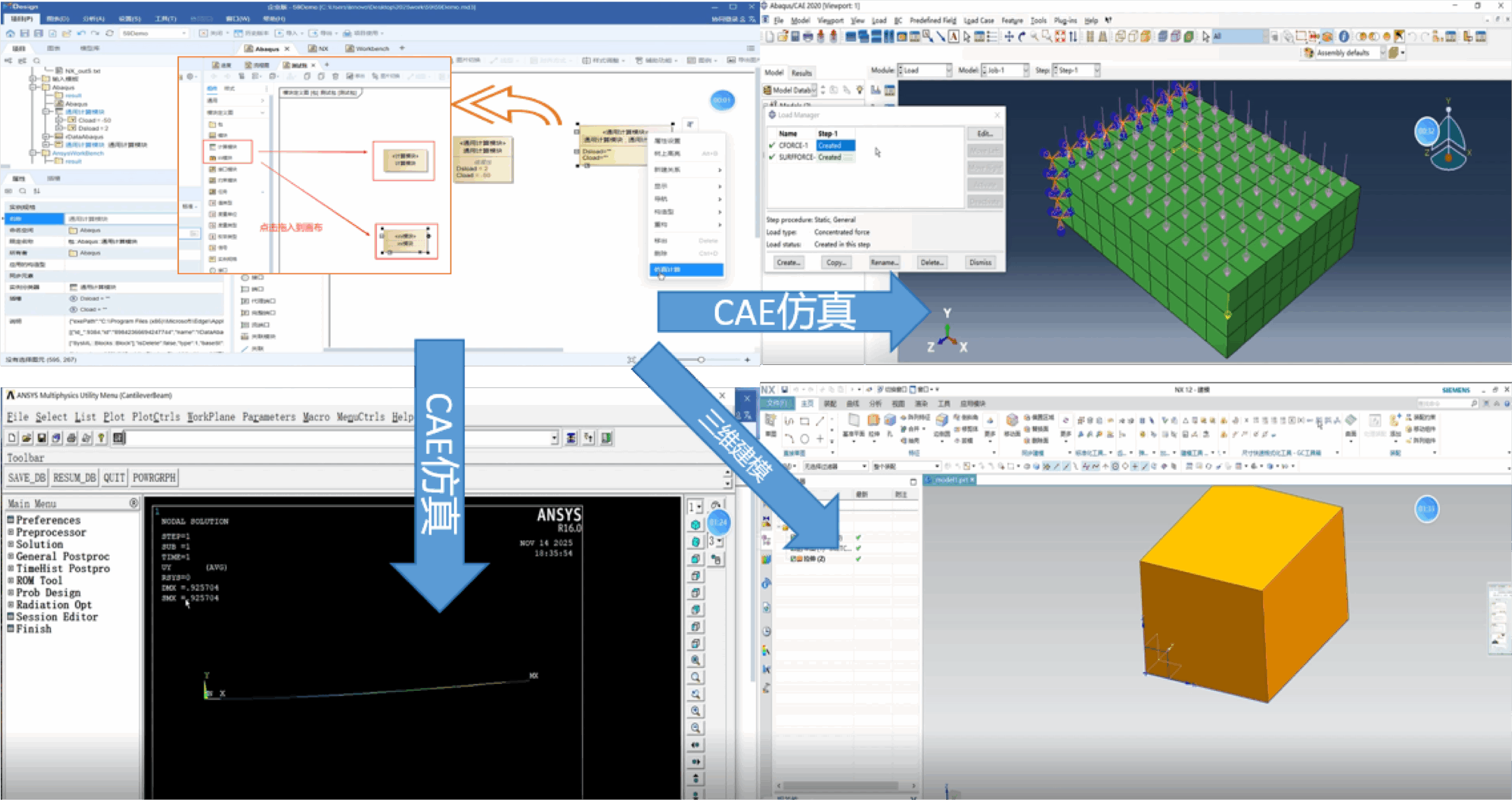Open the ANSYS command history dropdown arrow
This screenshot has width=1512, height=800.
pyautogui.click(x=555, y=438)
